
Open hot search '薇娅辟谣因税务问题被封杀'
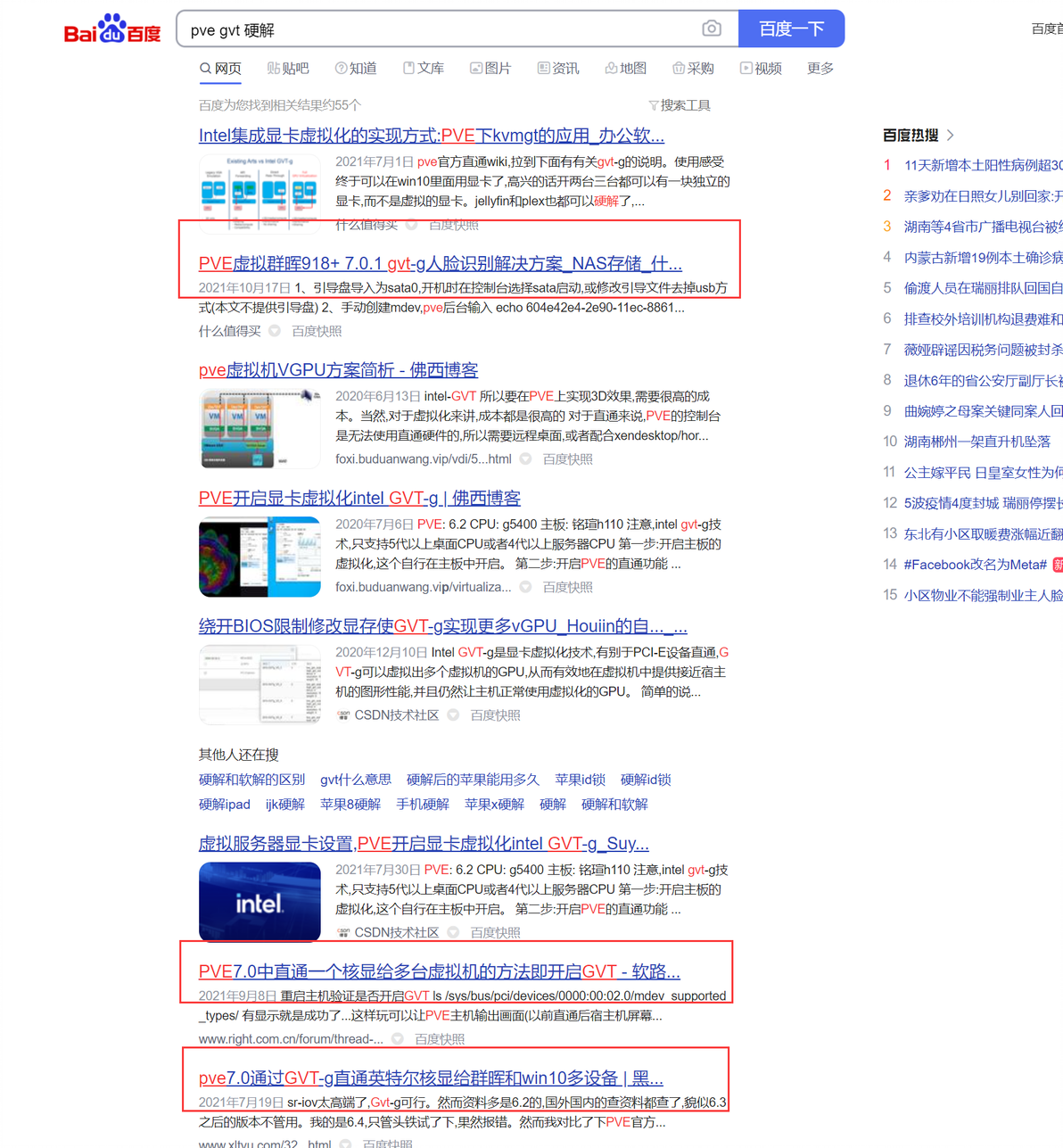pyautogui.click(x=983, y=350)
